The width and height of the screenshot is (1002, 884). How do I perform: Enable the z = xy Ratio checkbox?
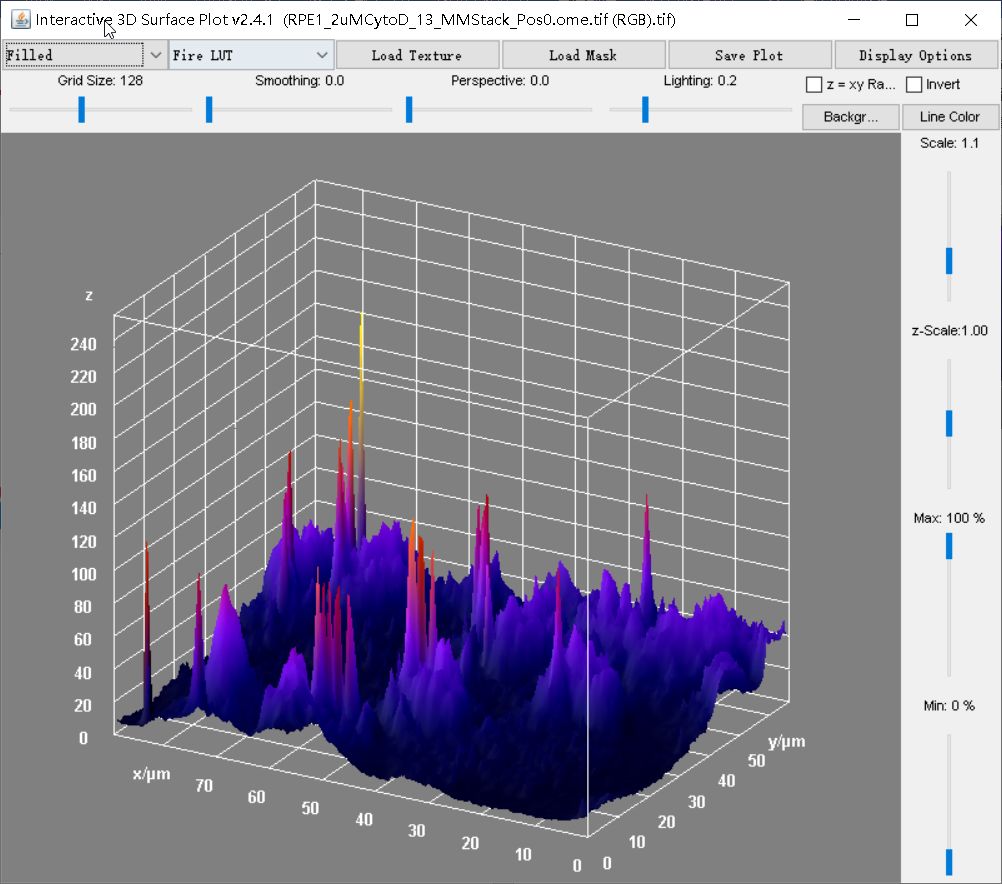coord(814,85)
